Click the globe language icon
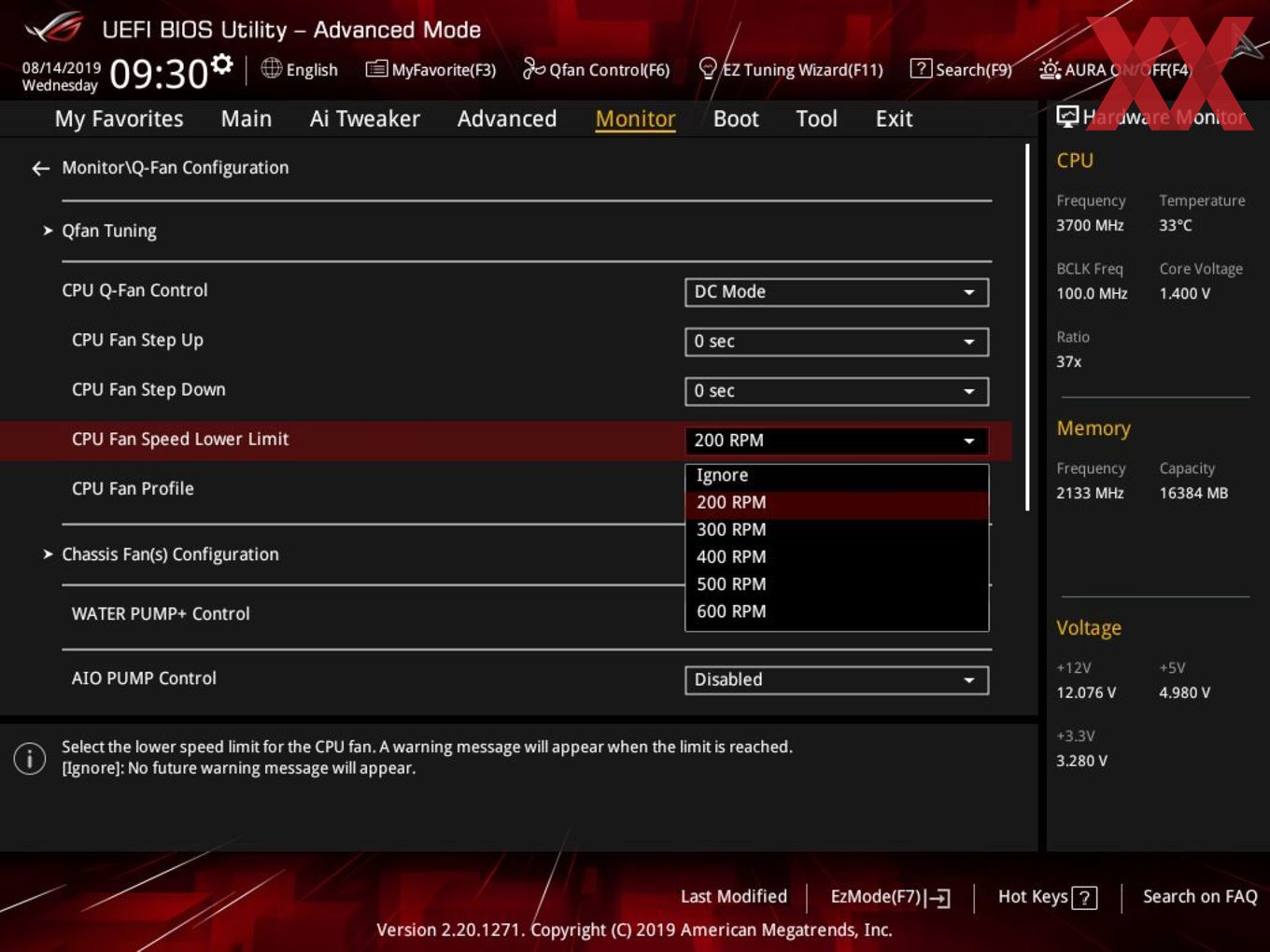 [271, 68]
